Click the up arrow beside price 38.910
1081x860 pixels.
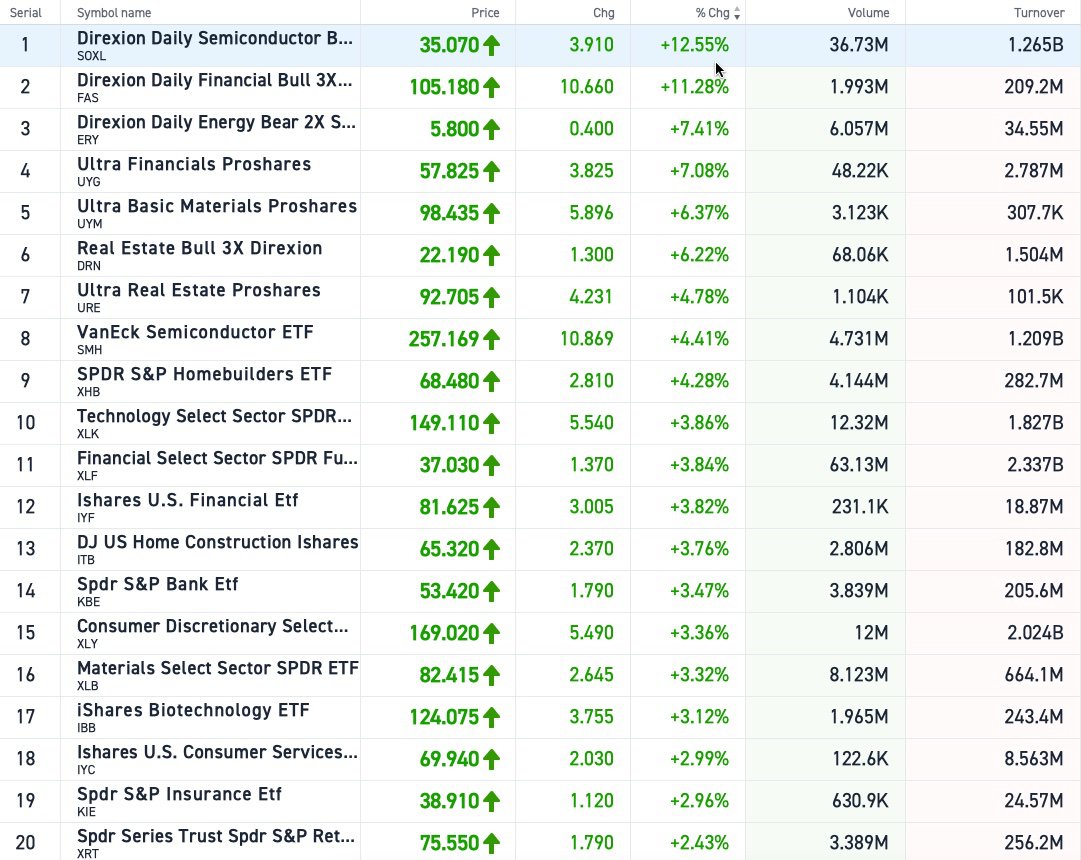click(491, 802)
